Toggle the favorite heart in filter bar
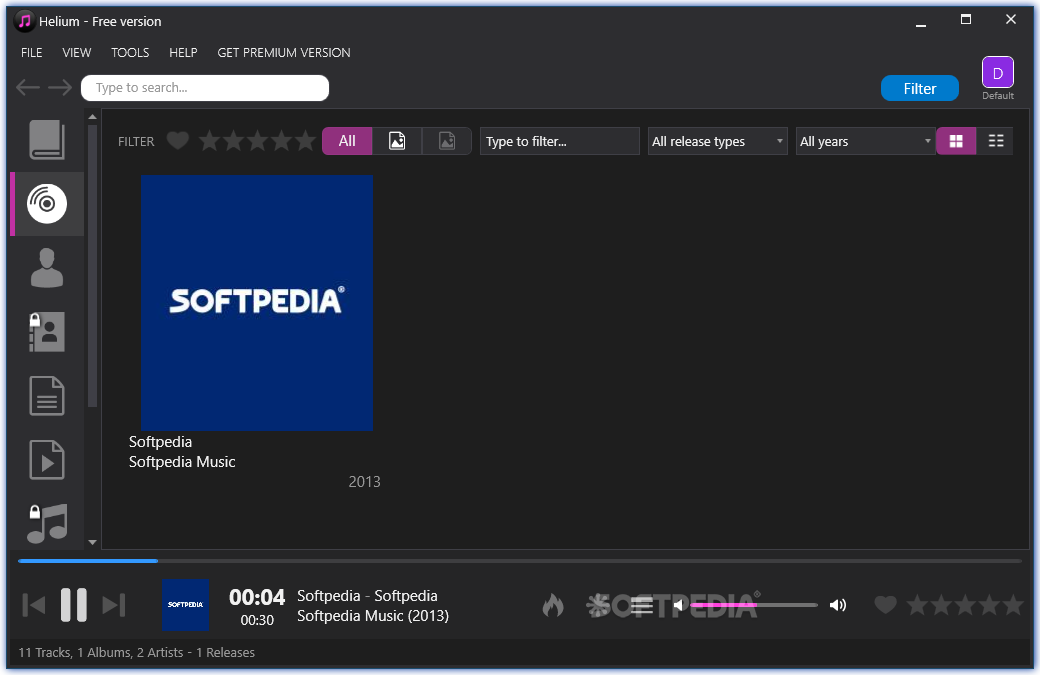1040x675 pixels. (x=178, y=141)
